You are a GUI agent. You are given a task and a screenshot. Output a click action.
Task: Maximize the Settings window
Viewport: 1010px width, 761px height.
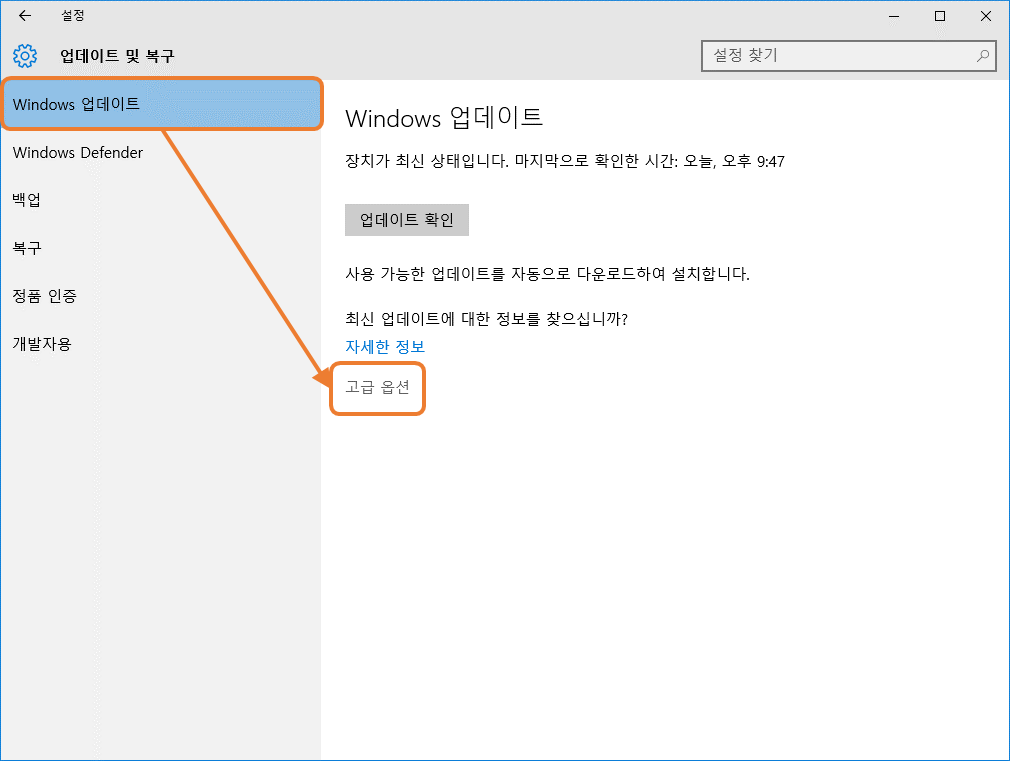939,16
